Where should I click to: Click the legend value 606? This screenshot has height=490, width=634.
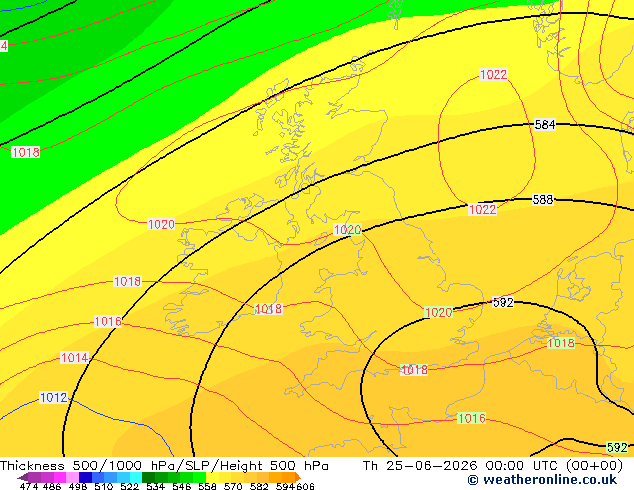[305, 486]
